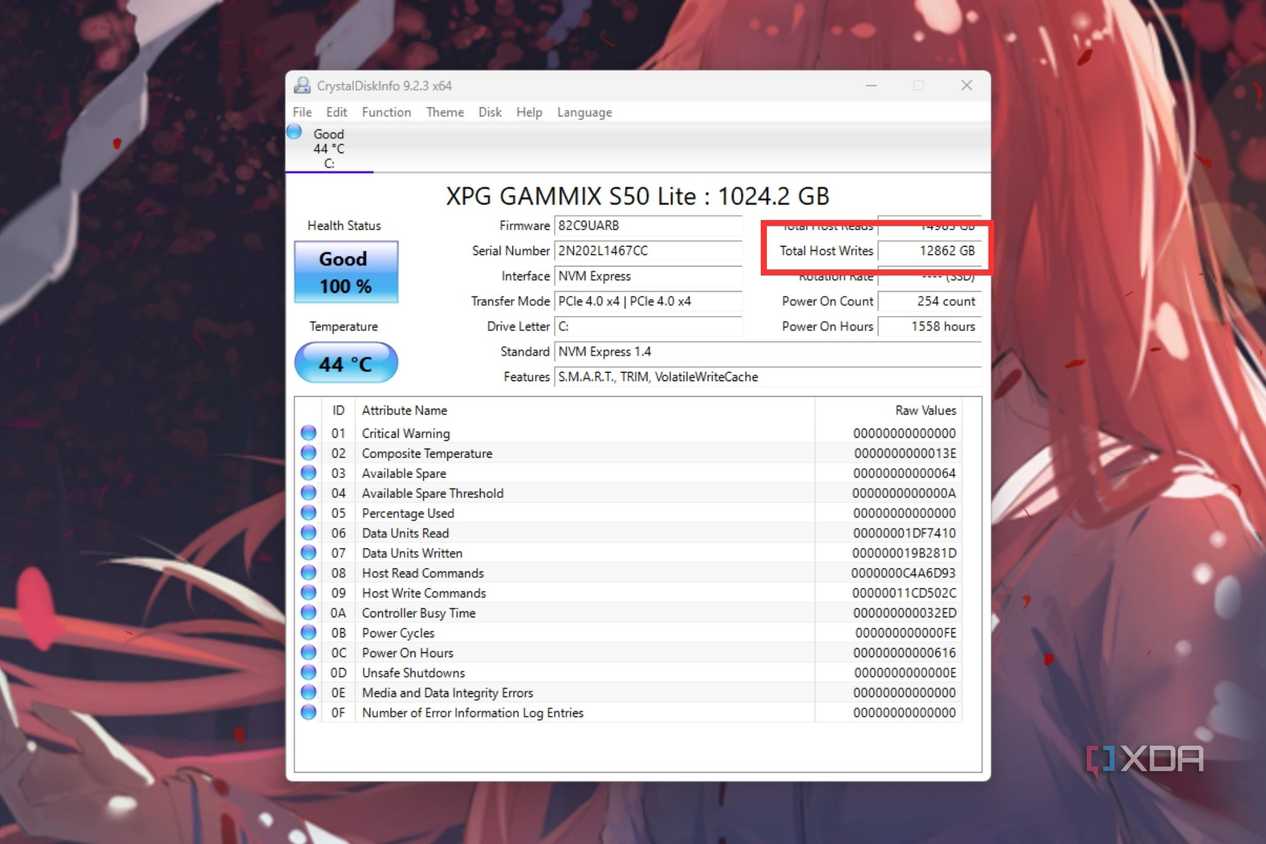
Task: Click the ID column header
Action: click(338, 410)
